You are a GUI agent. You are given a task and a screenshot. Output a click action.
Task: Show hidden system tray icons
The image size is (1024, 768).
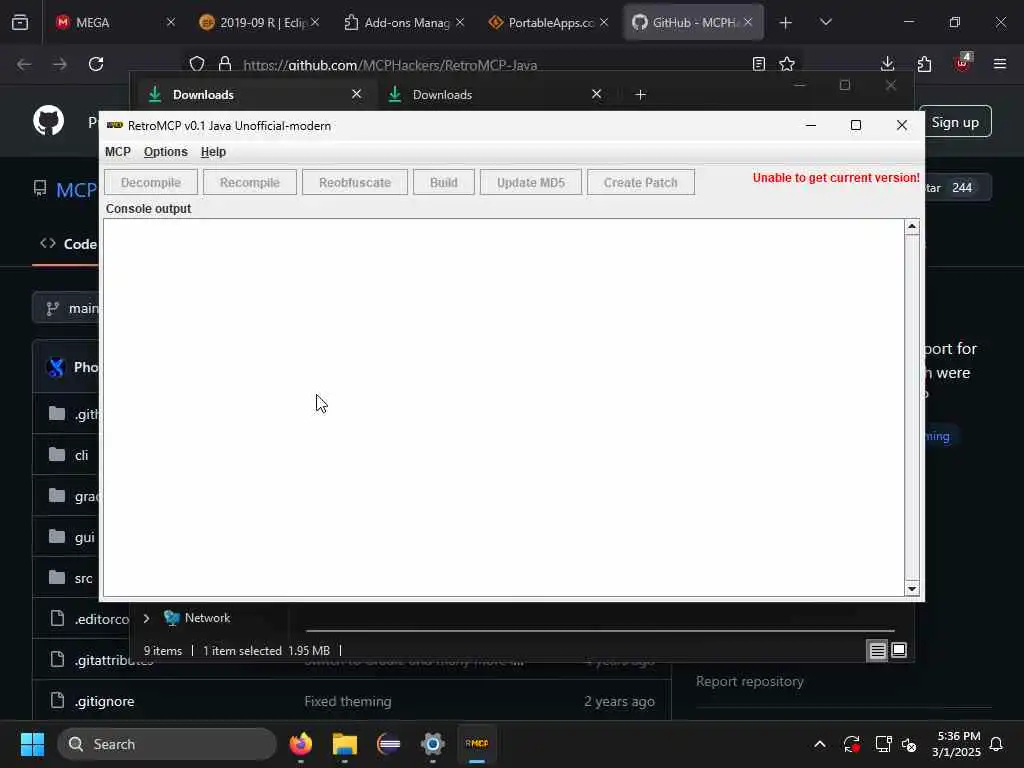(x=820, y=744)
